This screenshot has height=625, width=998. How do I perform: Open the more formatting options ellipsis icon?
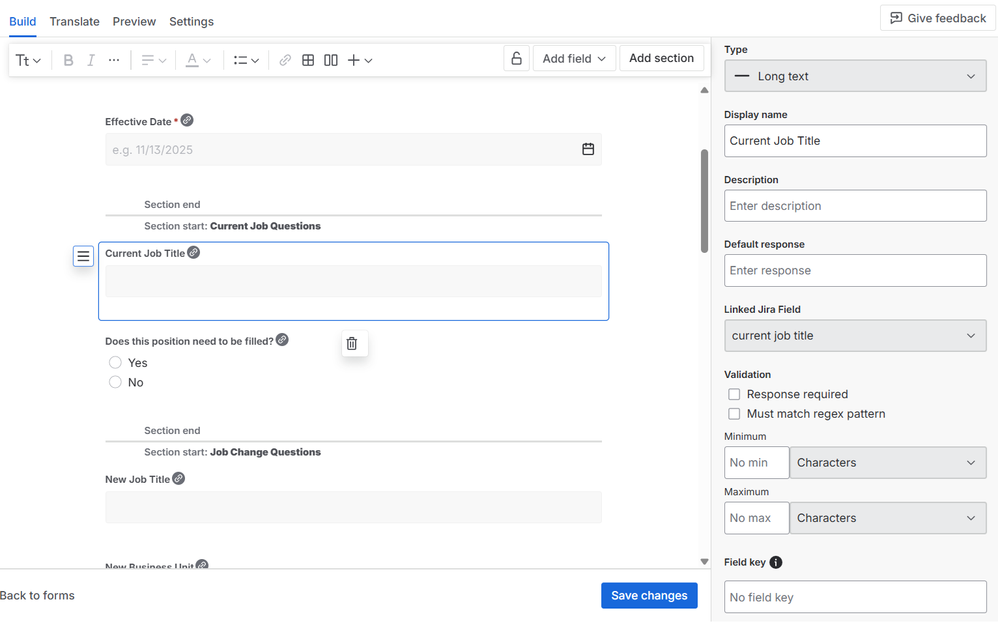[113, 59]
